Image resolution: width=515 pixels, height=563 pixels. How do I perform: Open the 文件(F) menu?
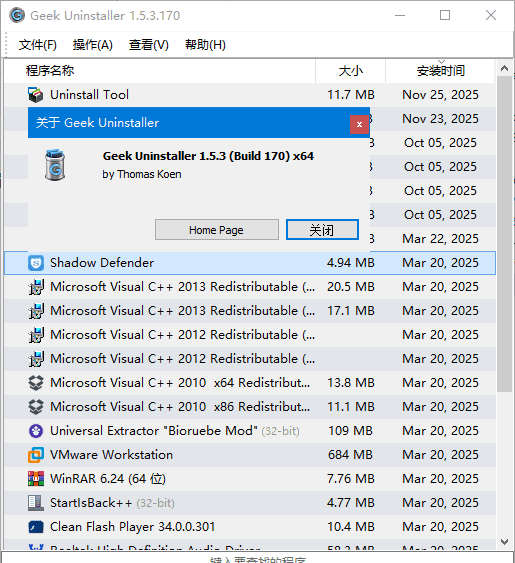(38, 45)
